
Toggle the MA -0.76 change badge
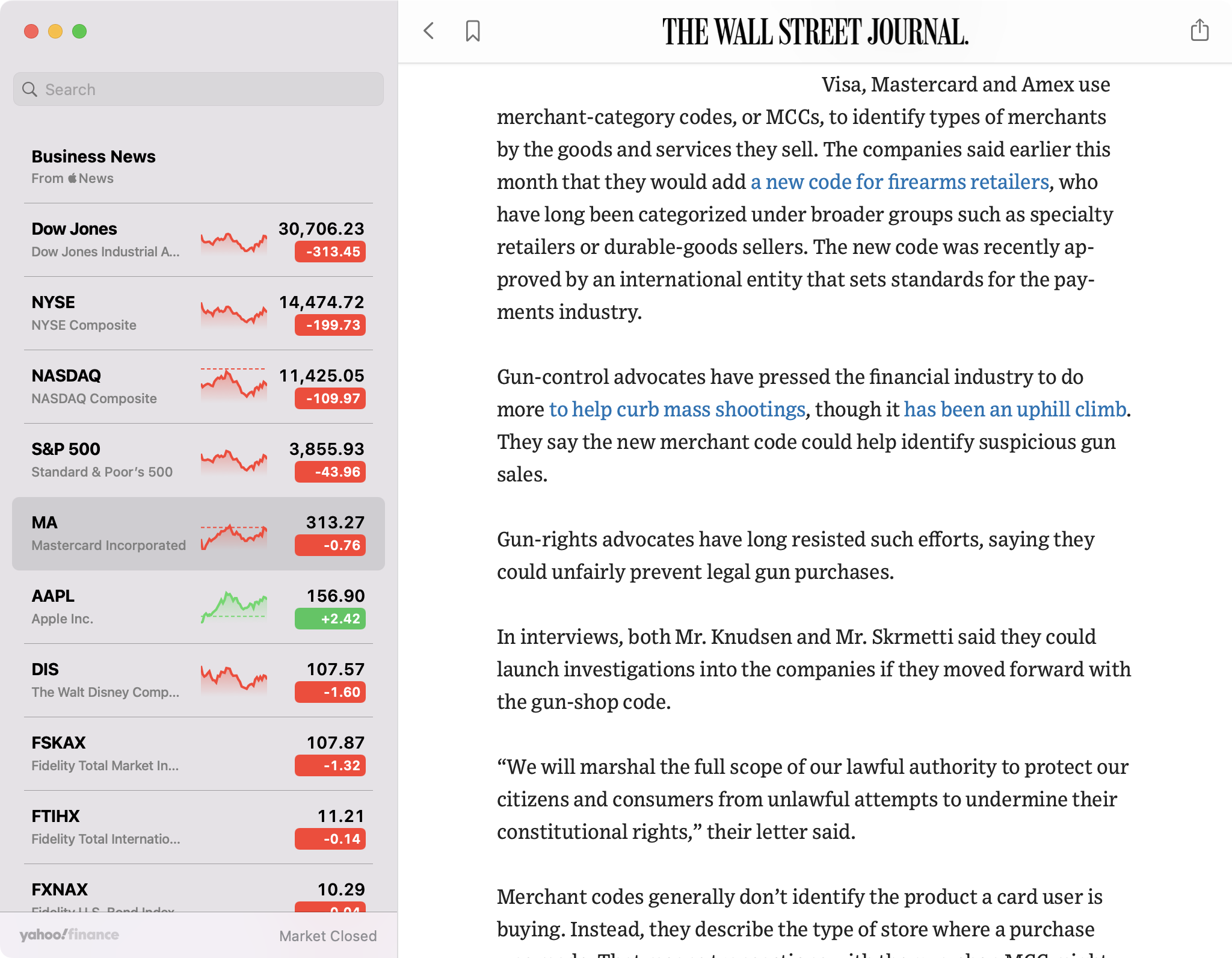click(x=330, y=545)
